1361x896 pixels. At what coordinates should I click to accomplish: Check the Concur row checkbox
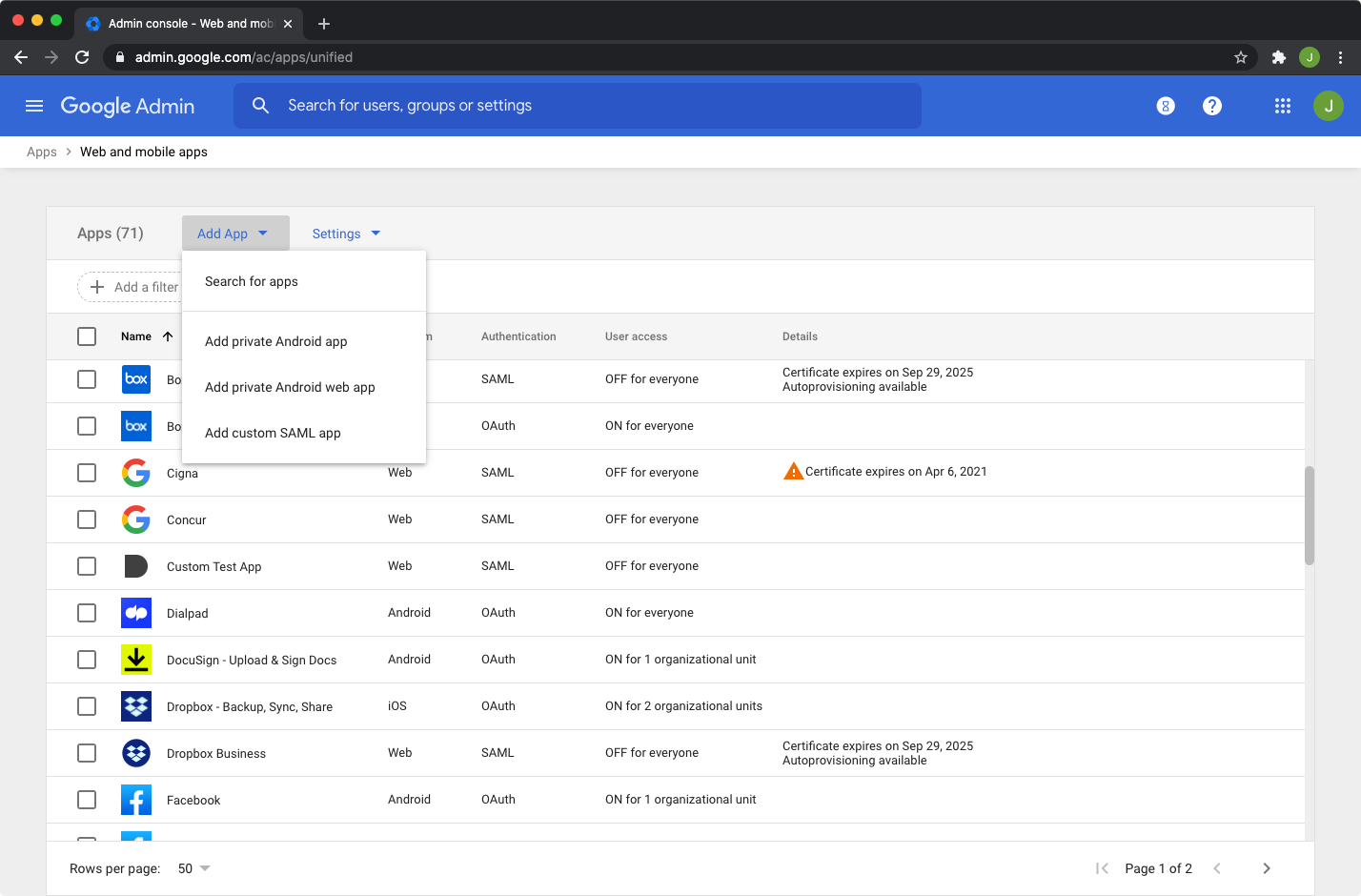[x=87, y=519]
